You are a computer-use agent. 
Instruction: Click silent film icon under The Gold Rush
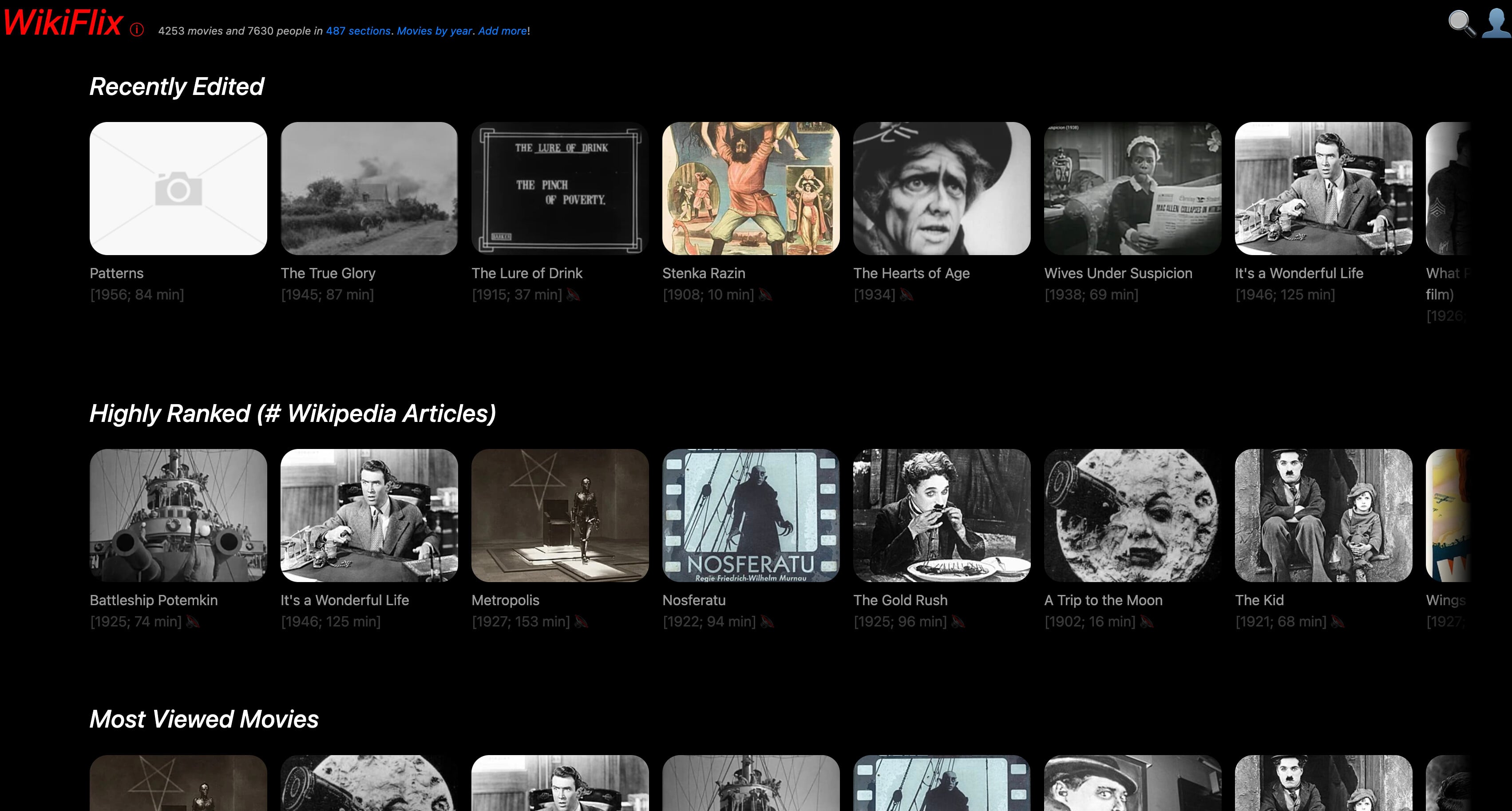(x=958, y=622)
